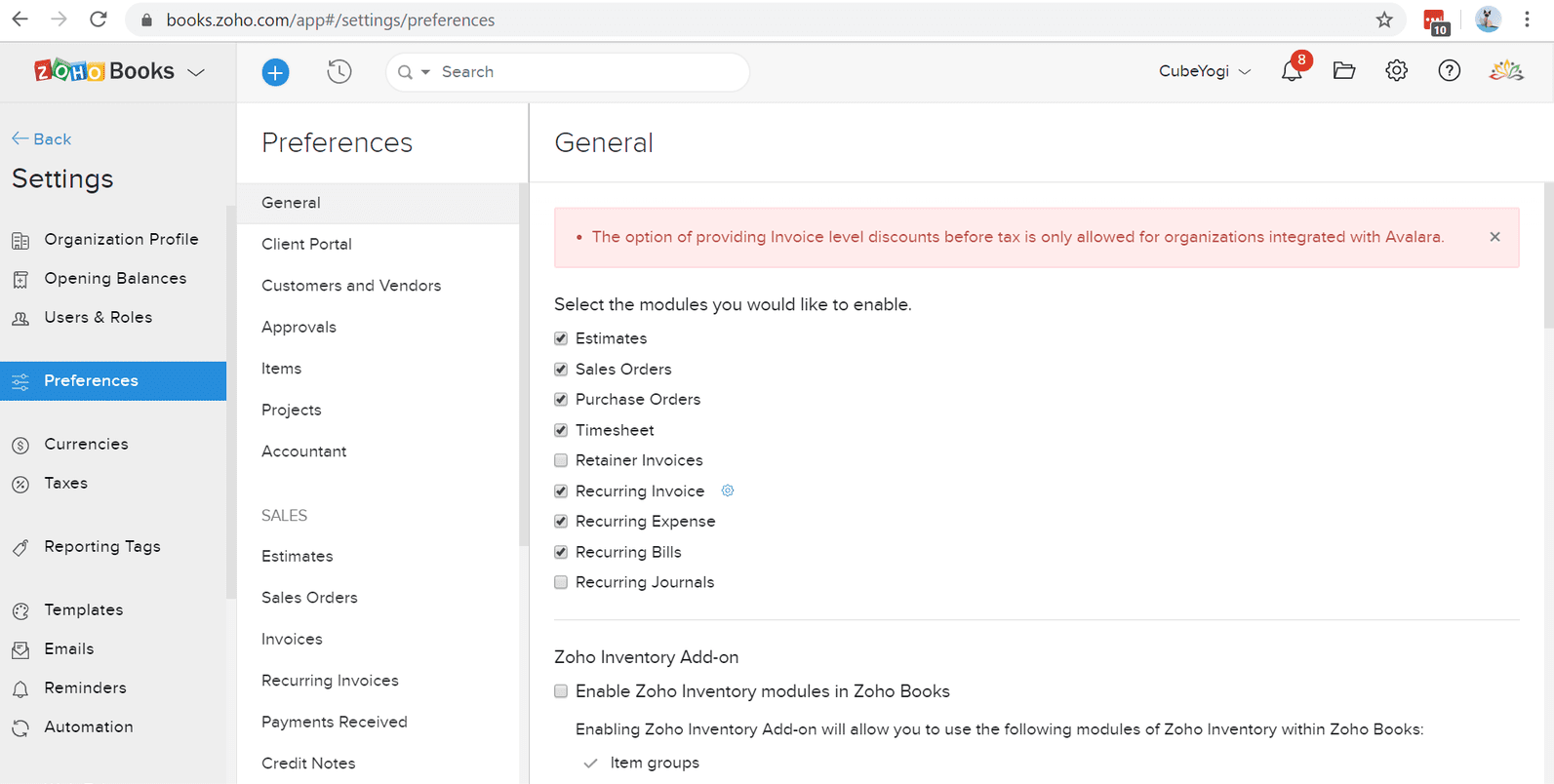Click the Reporting Tags tag icon

pyautogui.click(x=20, y=548)
